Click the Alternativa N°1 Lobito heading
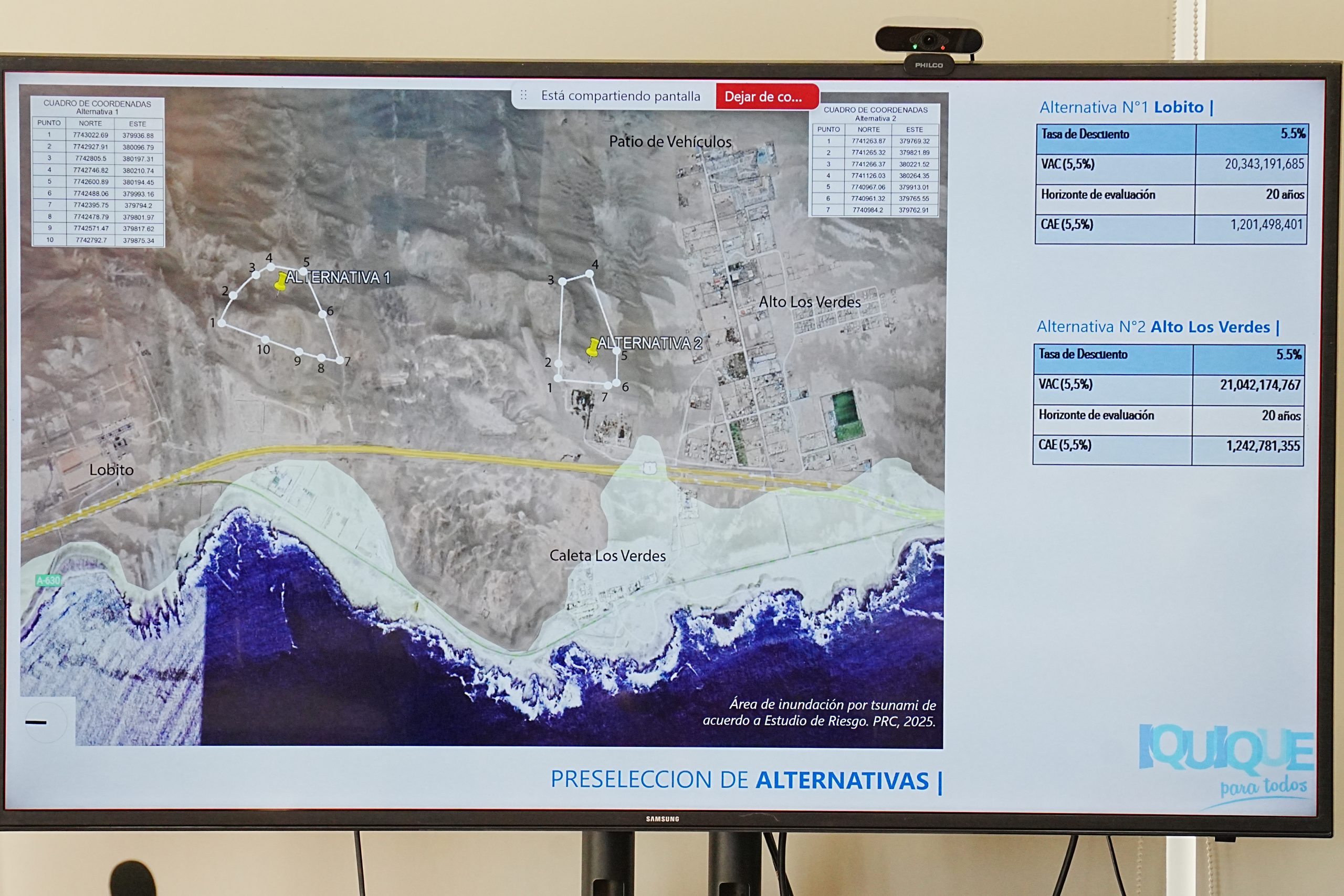Viewport: 1344px width, 896px height. coord(1125,108)
